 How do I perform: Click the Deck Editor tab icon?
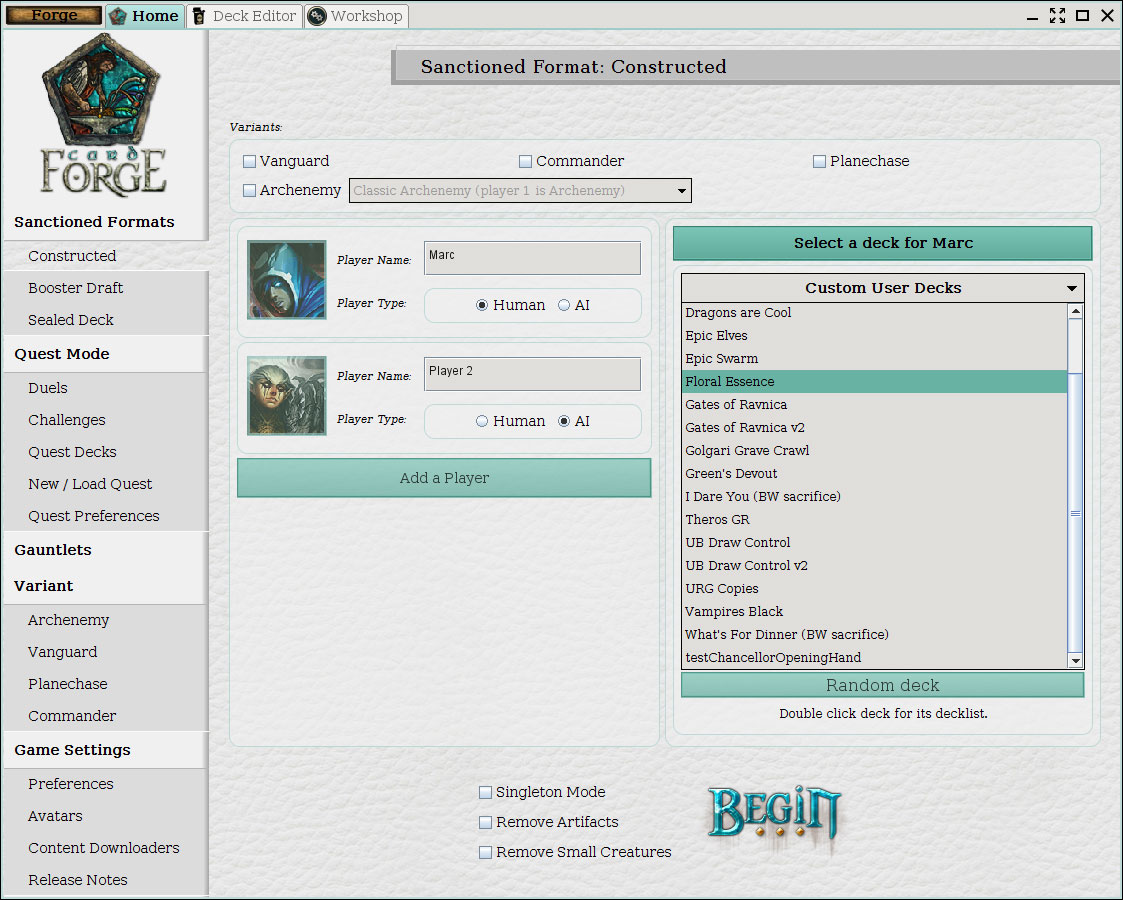[x=200, y=16]
